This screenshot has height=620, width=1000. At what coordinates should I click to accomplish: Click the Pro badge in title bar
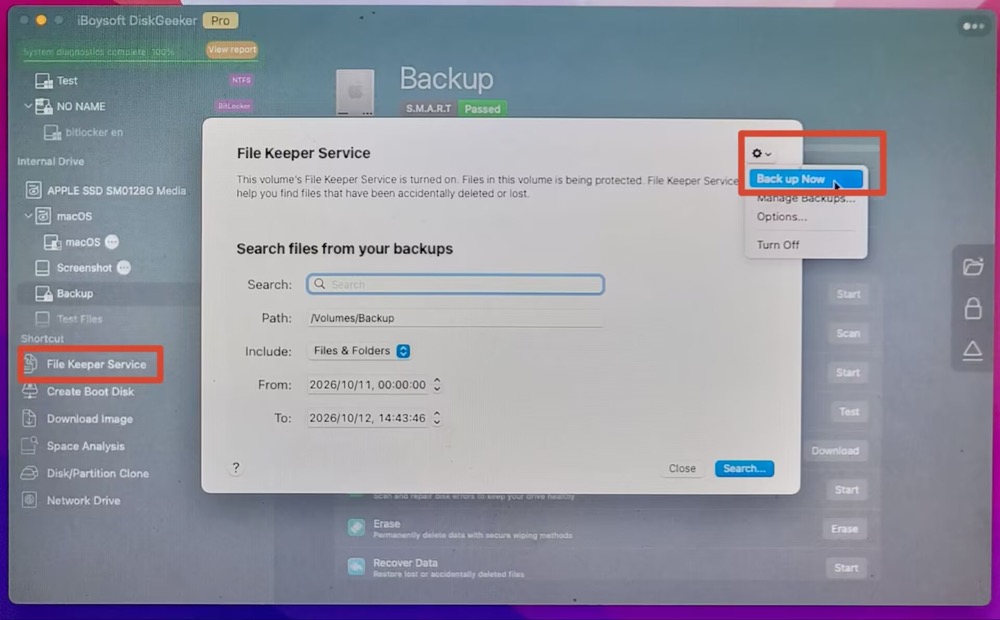click(221, 20)
